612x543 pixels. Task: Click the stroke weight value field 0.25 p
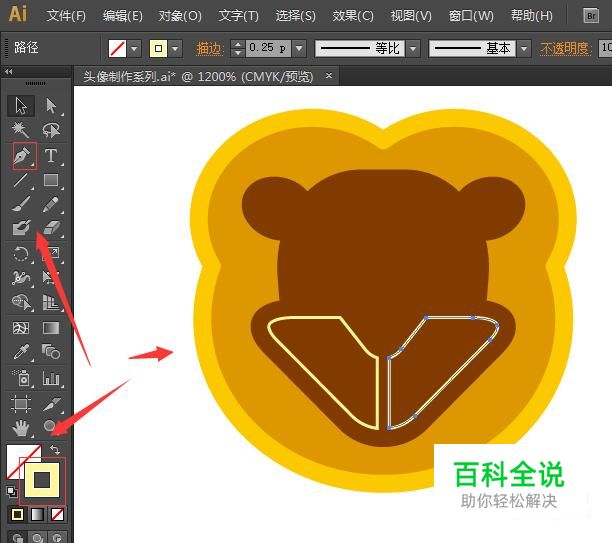coord(268,49)
